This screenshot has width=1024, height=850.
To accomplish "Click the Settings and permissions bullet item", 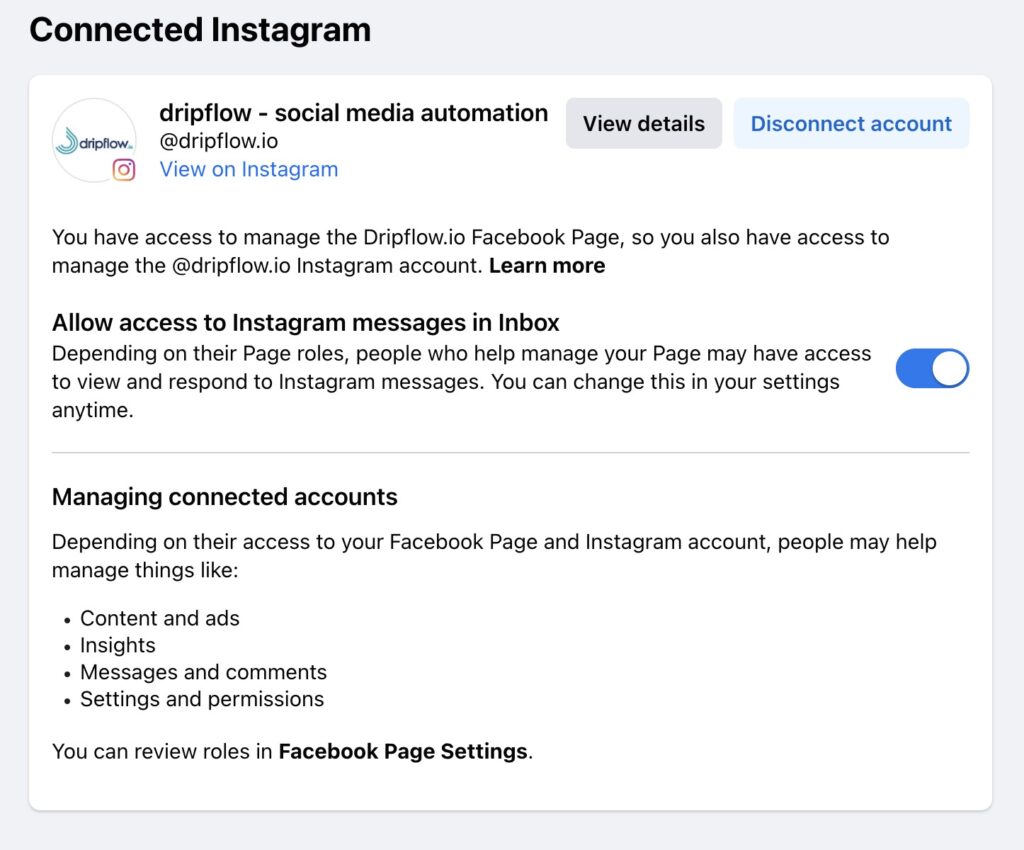I will click(202, 699).
